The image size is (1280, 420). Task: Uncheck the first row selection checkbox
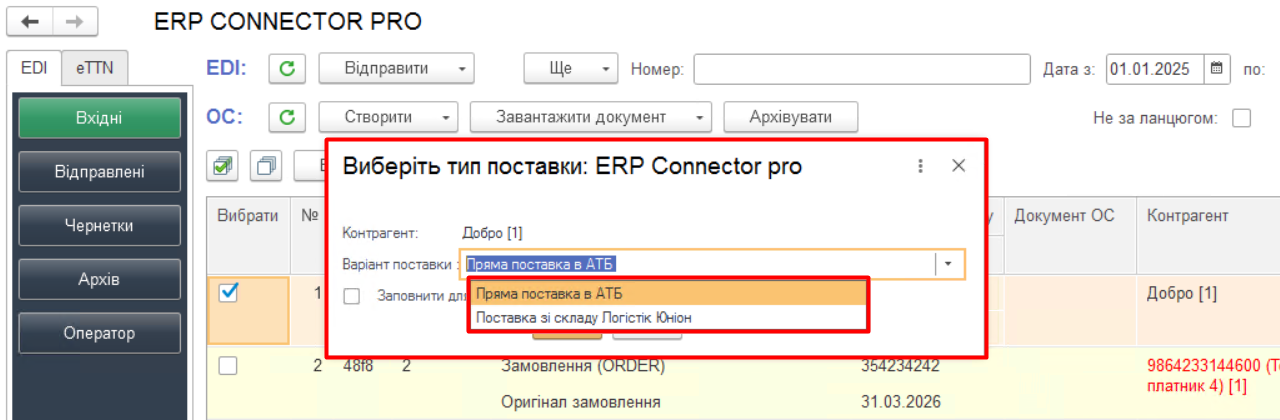[x=228, y=293]
